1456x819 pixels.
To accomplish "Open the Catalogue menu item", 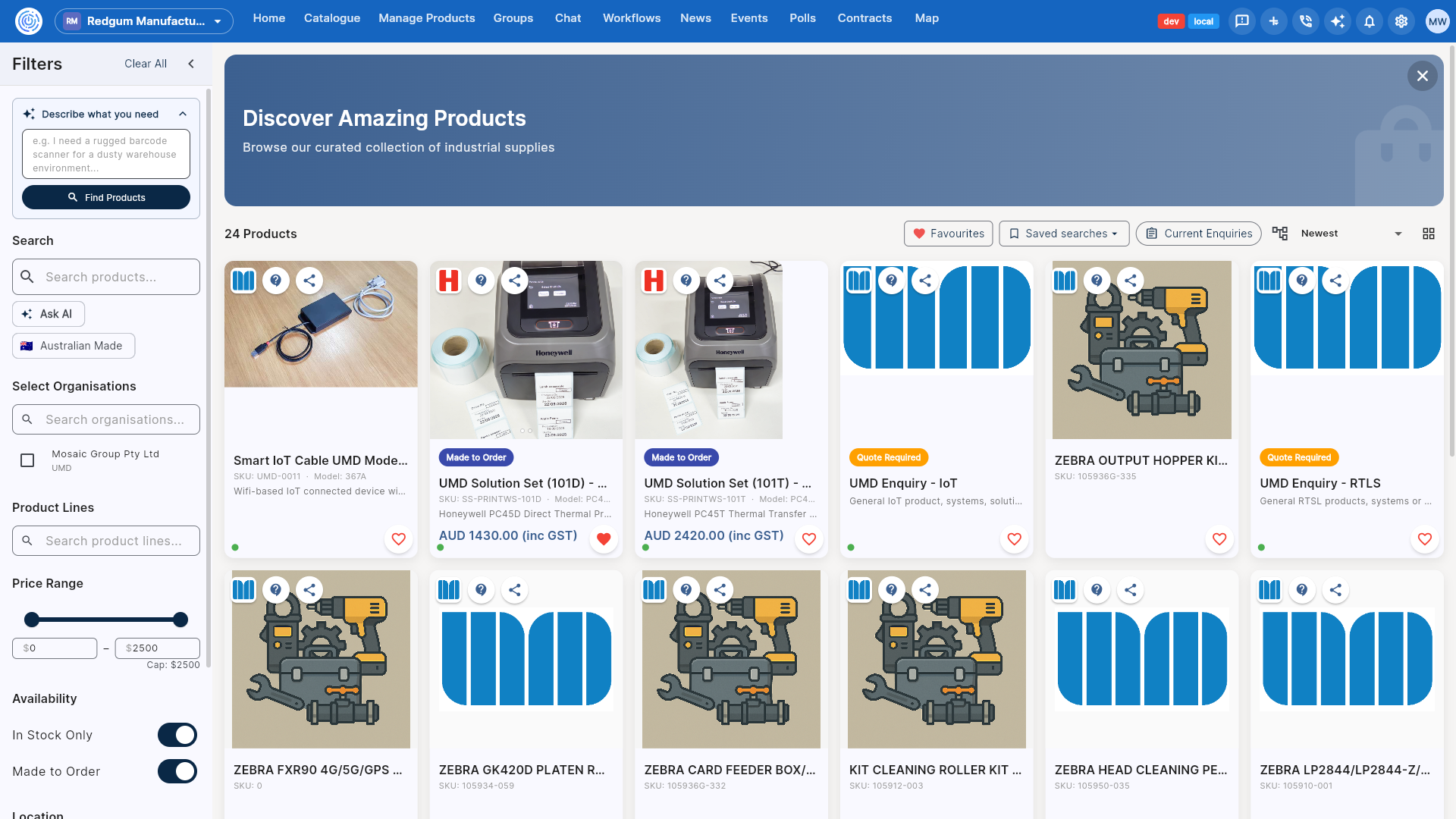I will point(332,18).
